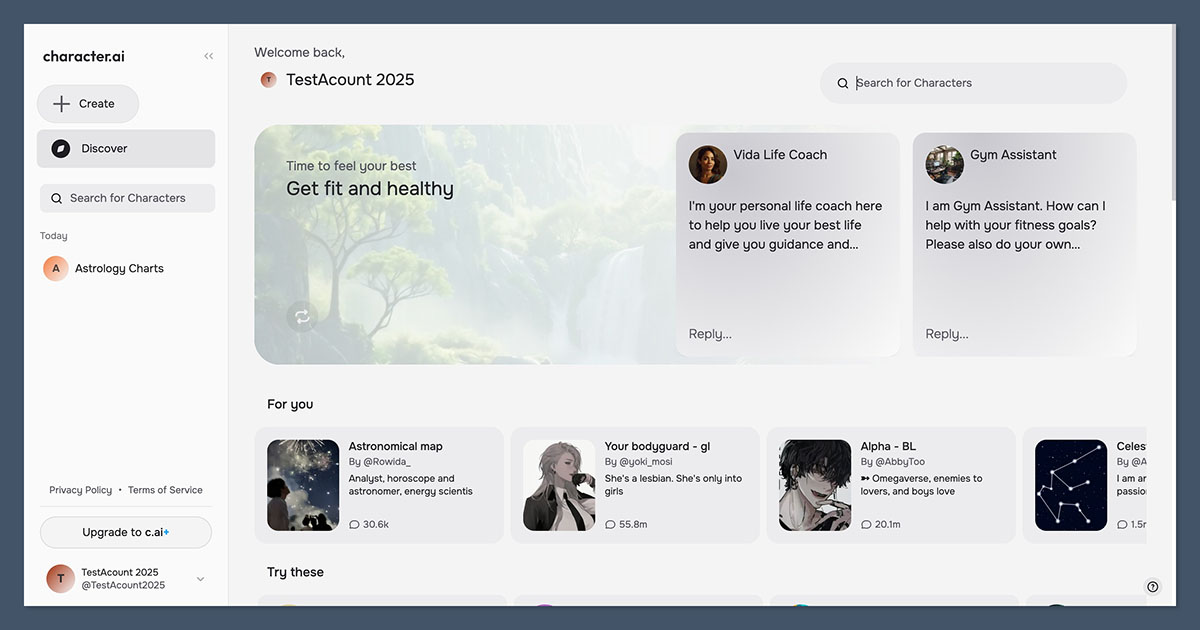Open the Discover compass icon in sidebar
The width and height of the screenshot is (1200, 630).
click(x=61, y=148)
